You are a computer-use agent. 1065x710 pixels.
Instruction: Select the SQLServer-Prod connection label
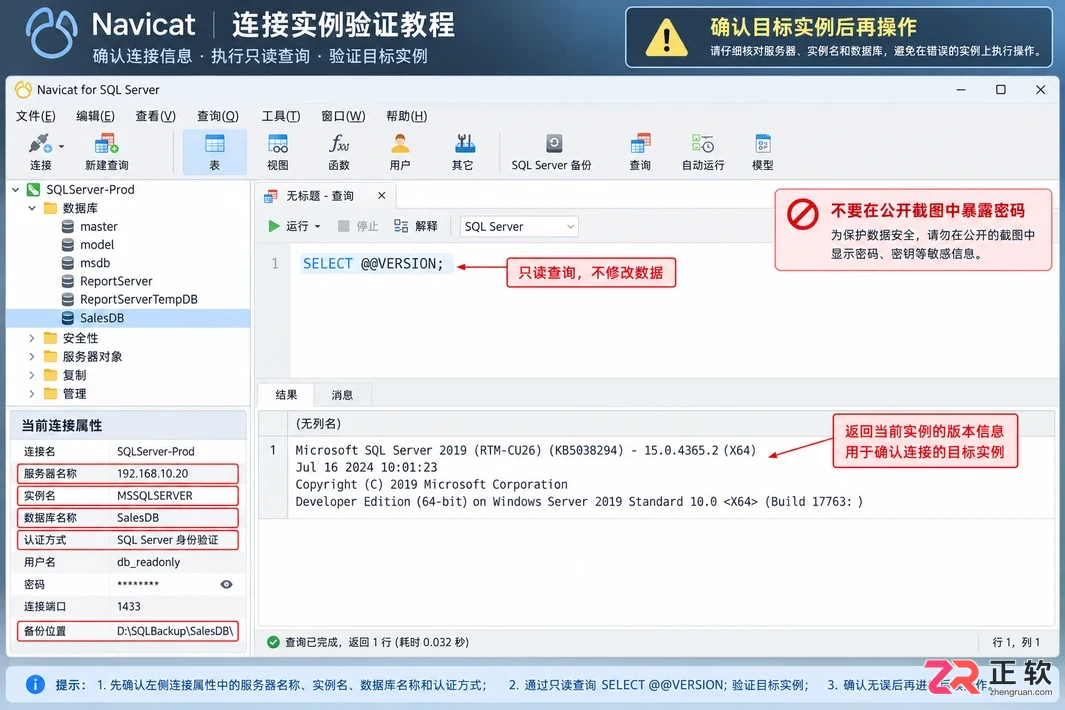[90, 190]
